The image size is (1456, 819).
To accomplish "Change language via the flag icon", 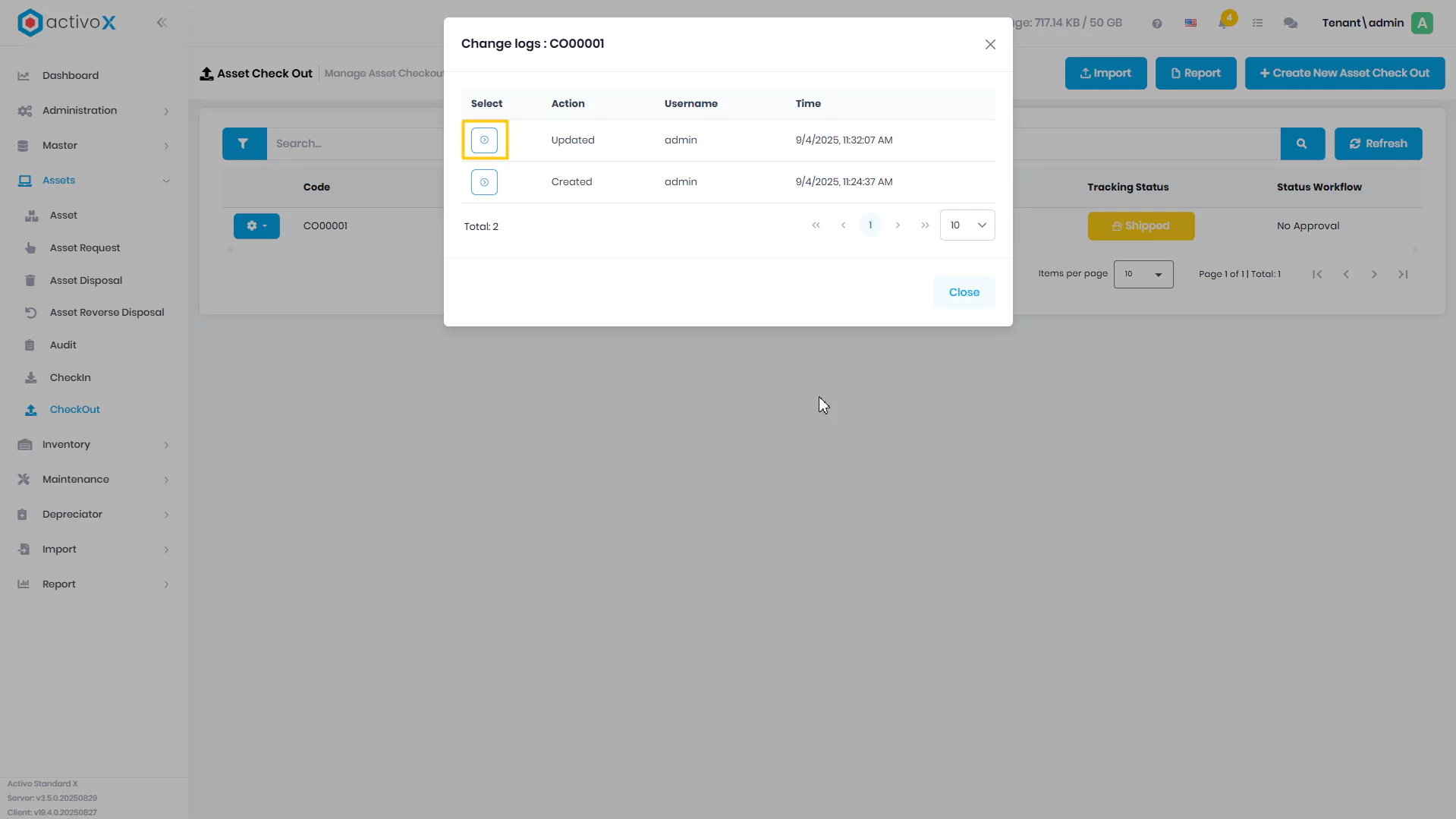I will tap(1190, 24).
